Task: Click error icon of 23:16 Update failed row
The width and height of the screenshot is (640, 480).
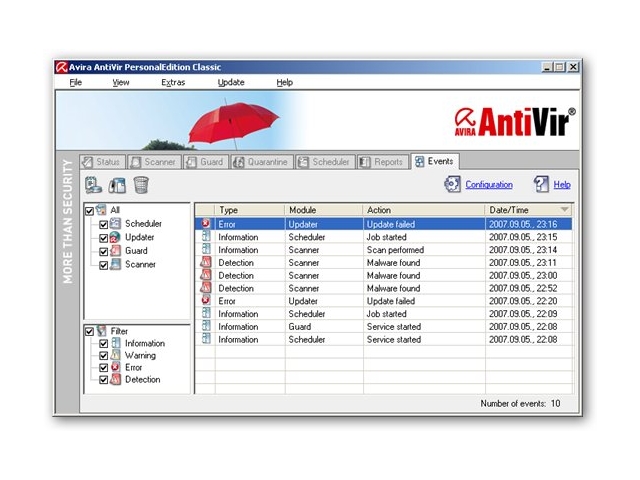Action: 206,224
